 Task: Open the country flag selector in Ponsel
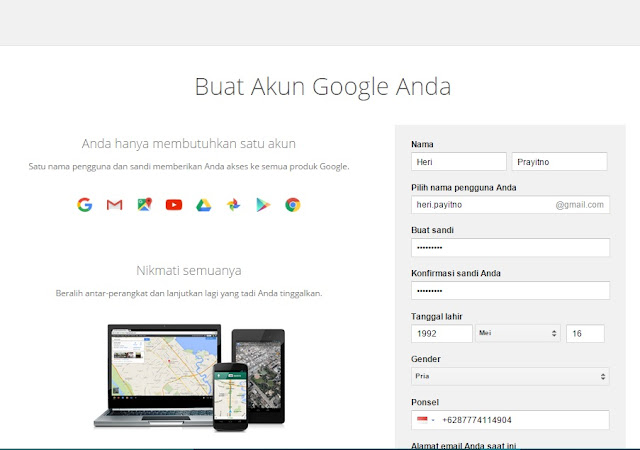click(x=426, y=420)
